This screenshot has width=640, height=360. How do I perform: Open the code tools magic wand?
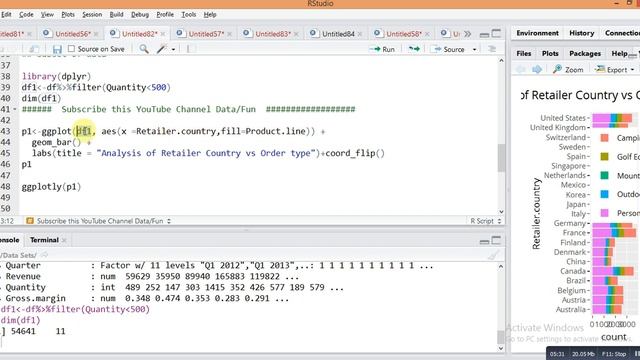pos(162,49)
